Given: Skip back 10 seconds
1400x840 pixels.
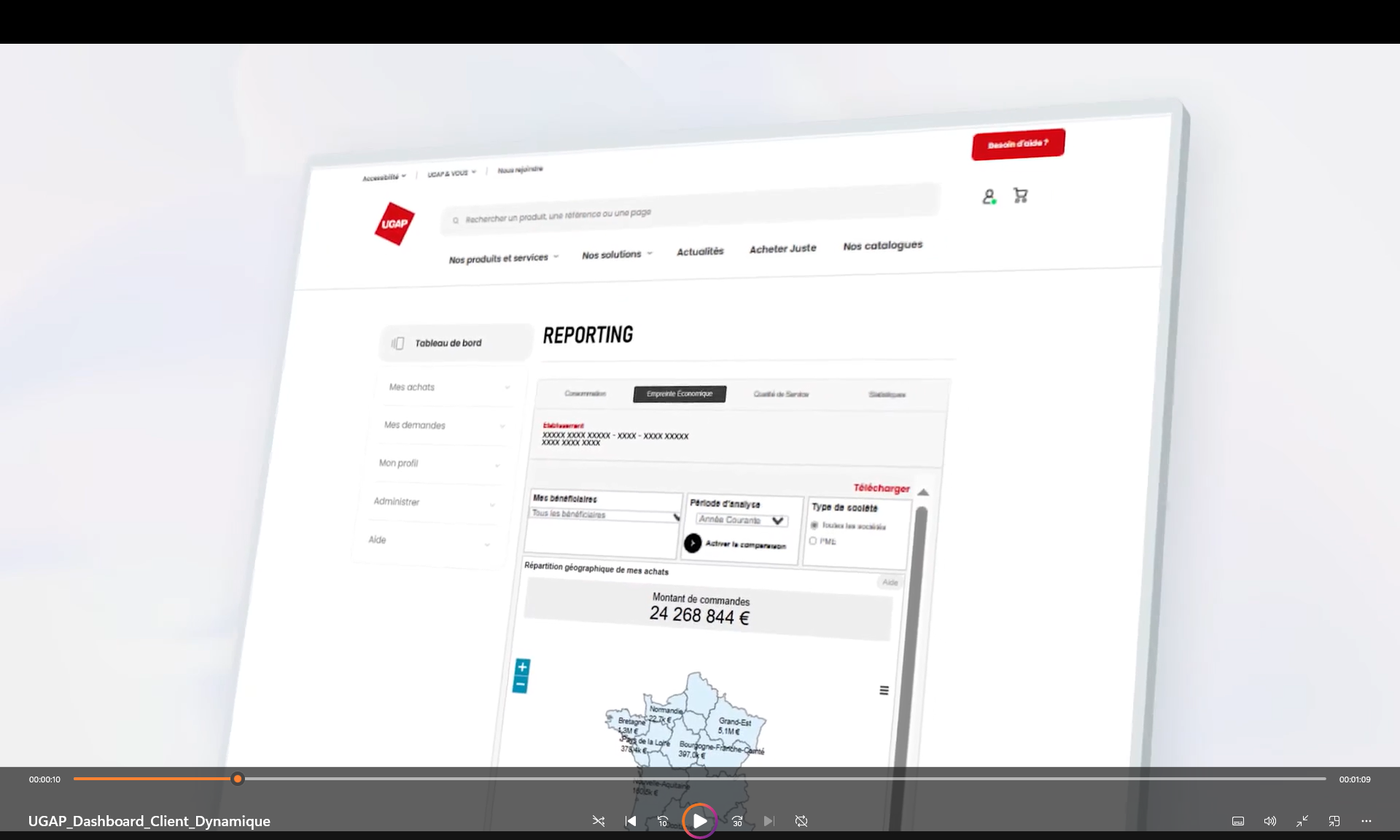Looking at the screenshot, I should point(663,821).
